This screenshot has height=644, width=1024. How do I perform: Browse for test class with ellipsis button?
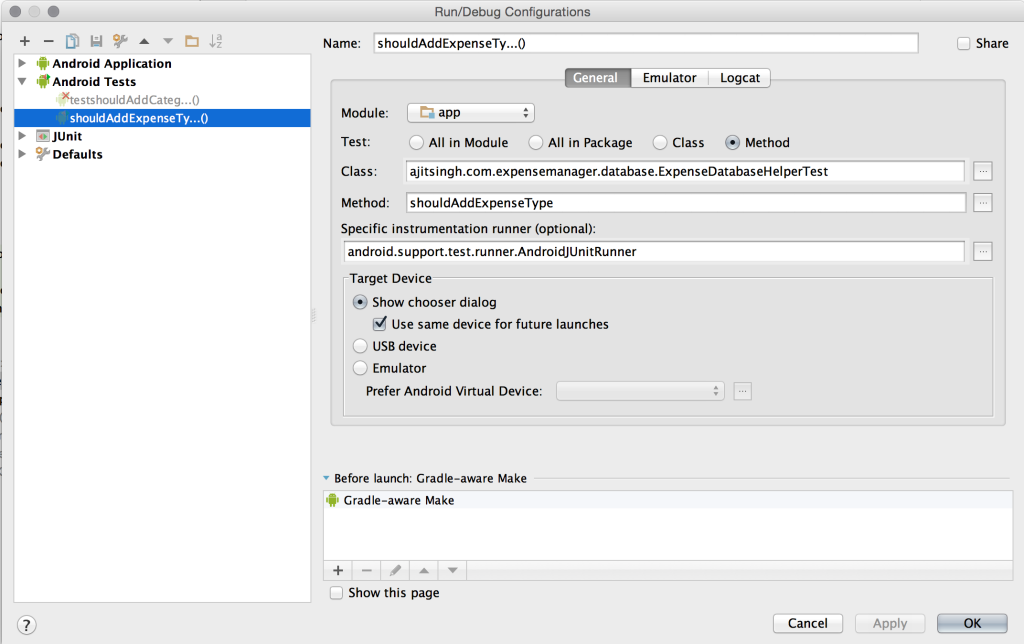983,171
